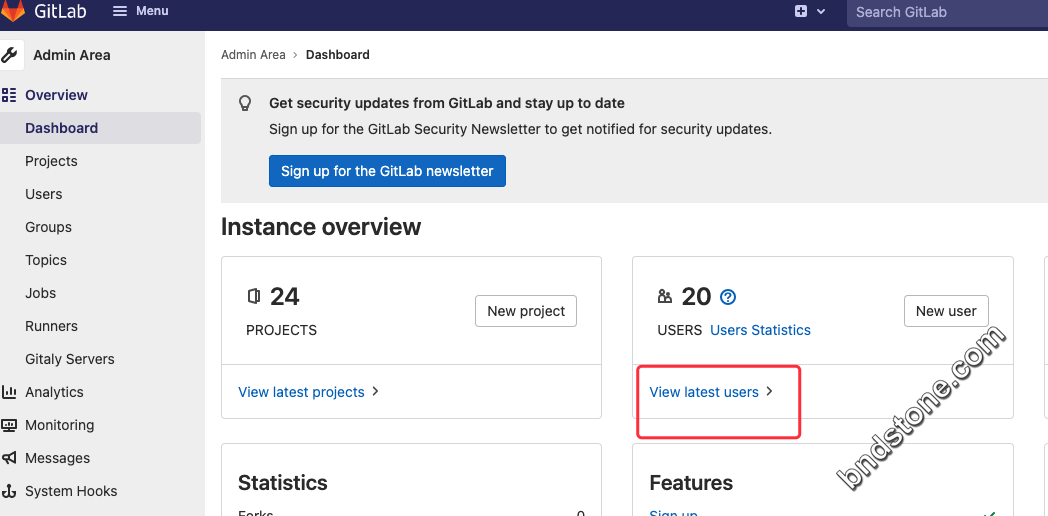Focus the Search GitLab field
The image size is (1048, 516).
pos(947,12)
